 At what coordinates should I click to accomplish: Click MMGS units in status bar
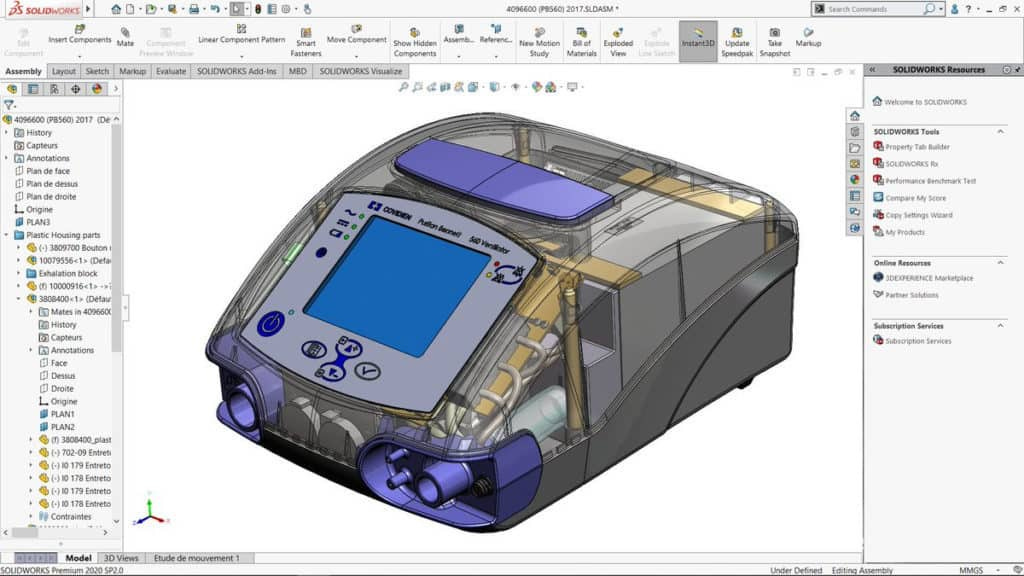[971, 571]
